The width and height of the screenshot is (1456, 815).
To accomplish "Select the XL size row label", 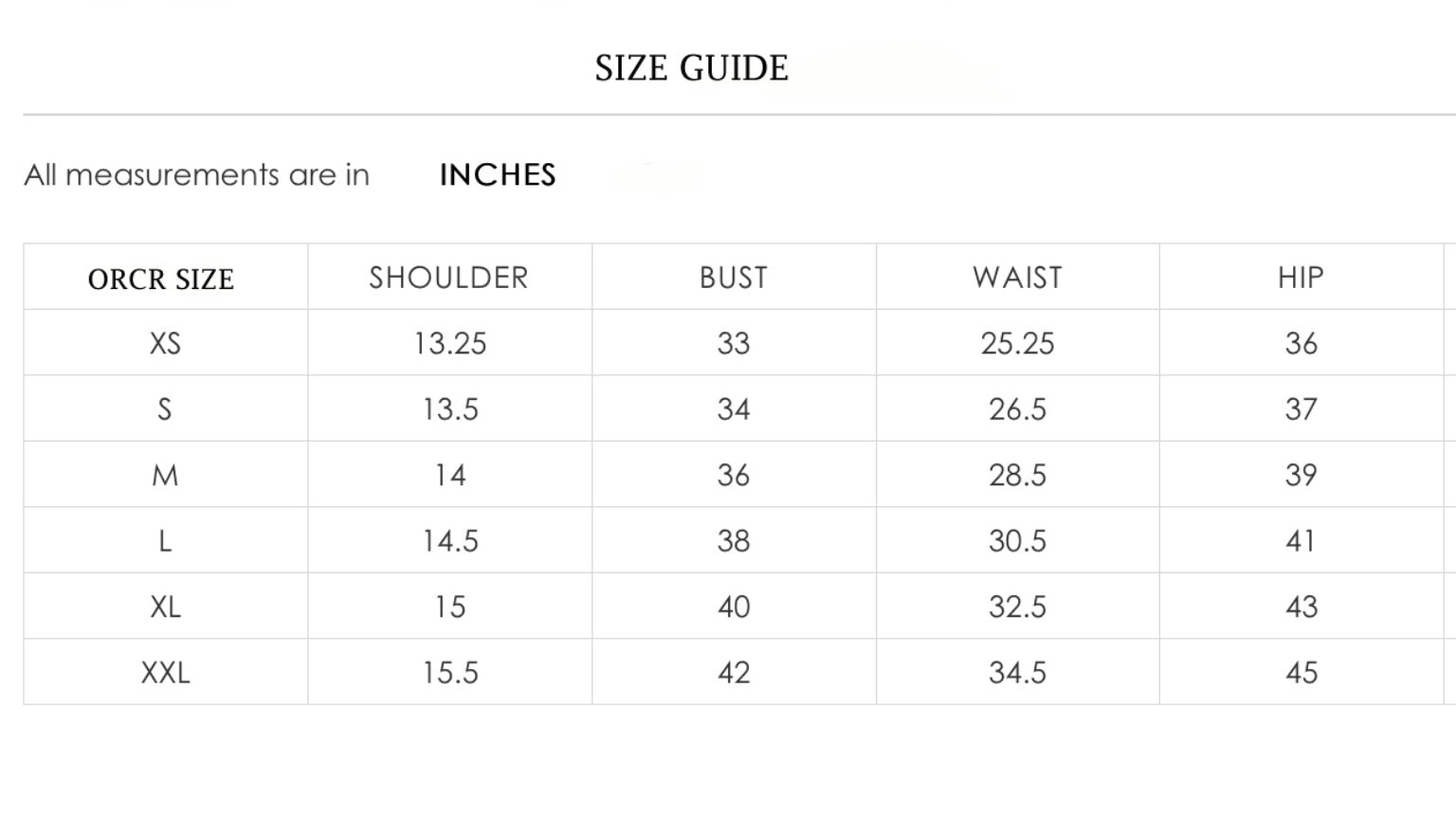I will (x=165, y=607).
